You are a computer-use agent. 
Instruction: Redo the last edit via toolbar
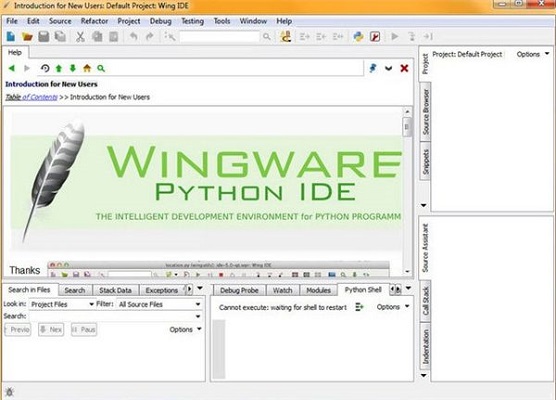(150, 37)
